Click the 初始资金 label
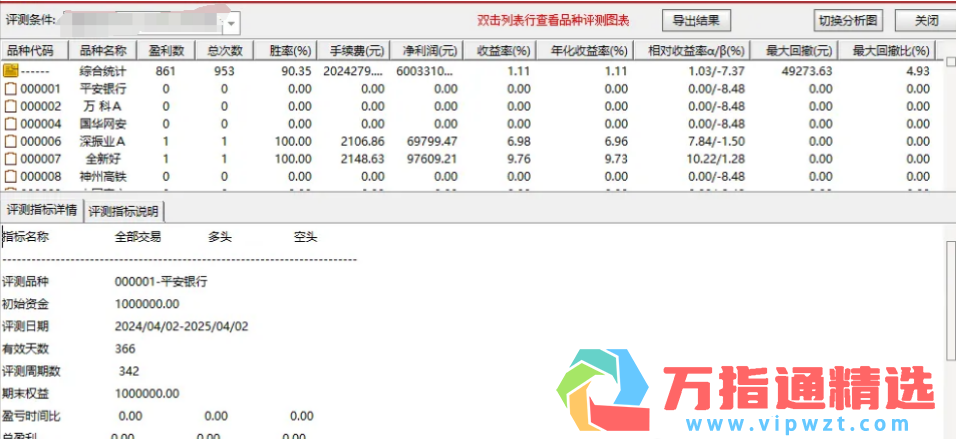Viewport: 956px width, 439px height. [25, 304]
